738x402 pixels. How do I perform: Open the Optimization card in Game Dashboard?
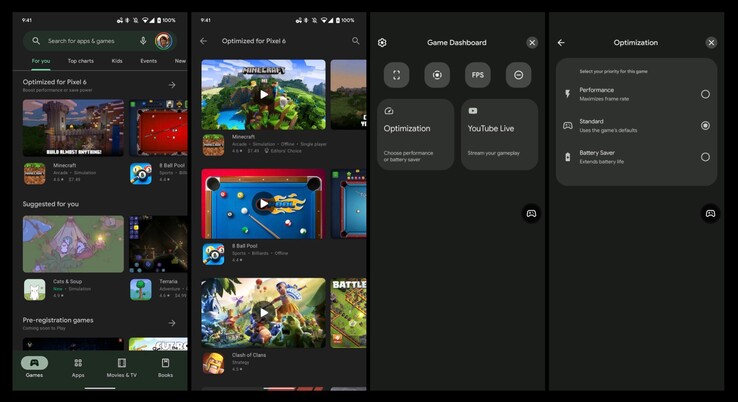click(x=416, y=135)
